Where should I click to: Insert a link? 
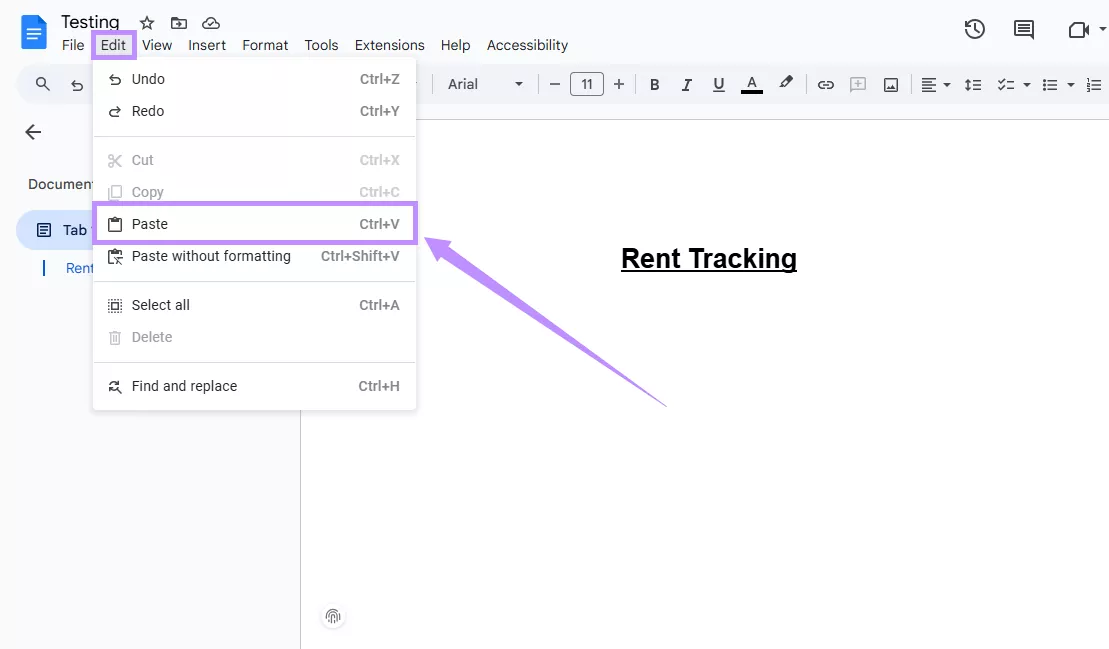(x=826, y=84)
